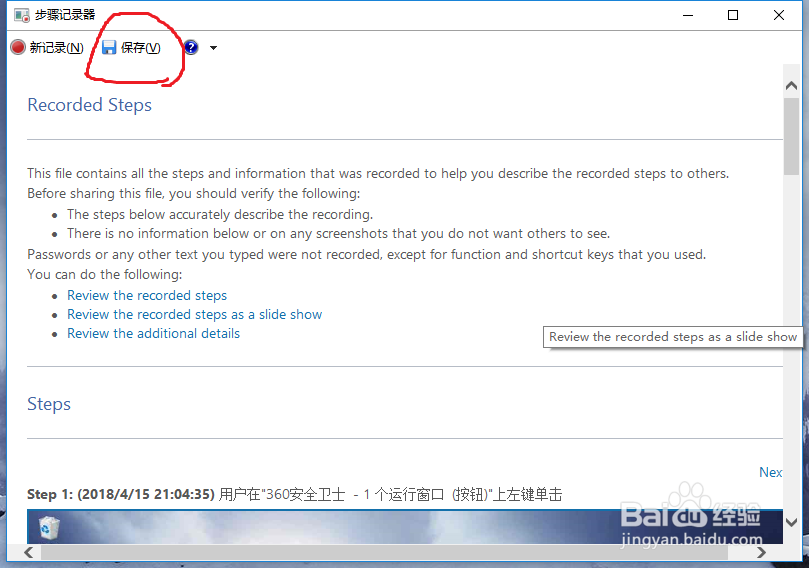The image size is (809, 568).
Task: Click the 步骤记录器 app icon in title bar
Action: (22, 15)
